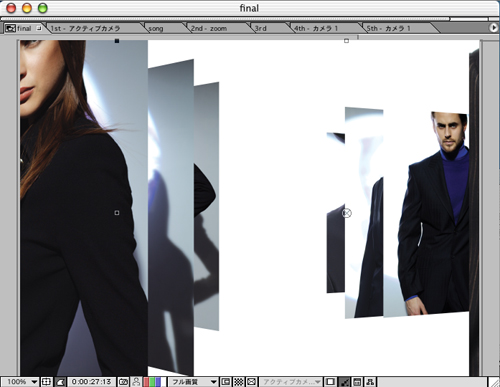The width and height of the screenshot is (500, 387).
Task: Show the alpha channel (white swatch)
Action: 164,382
